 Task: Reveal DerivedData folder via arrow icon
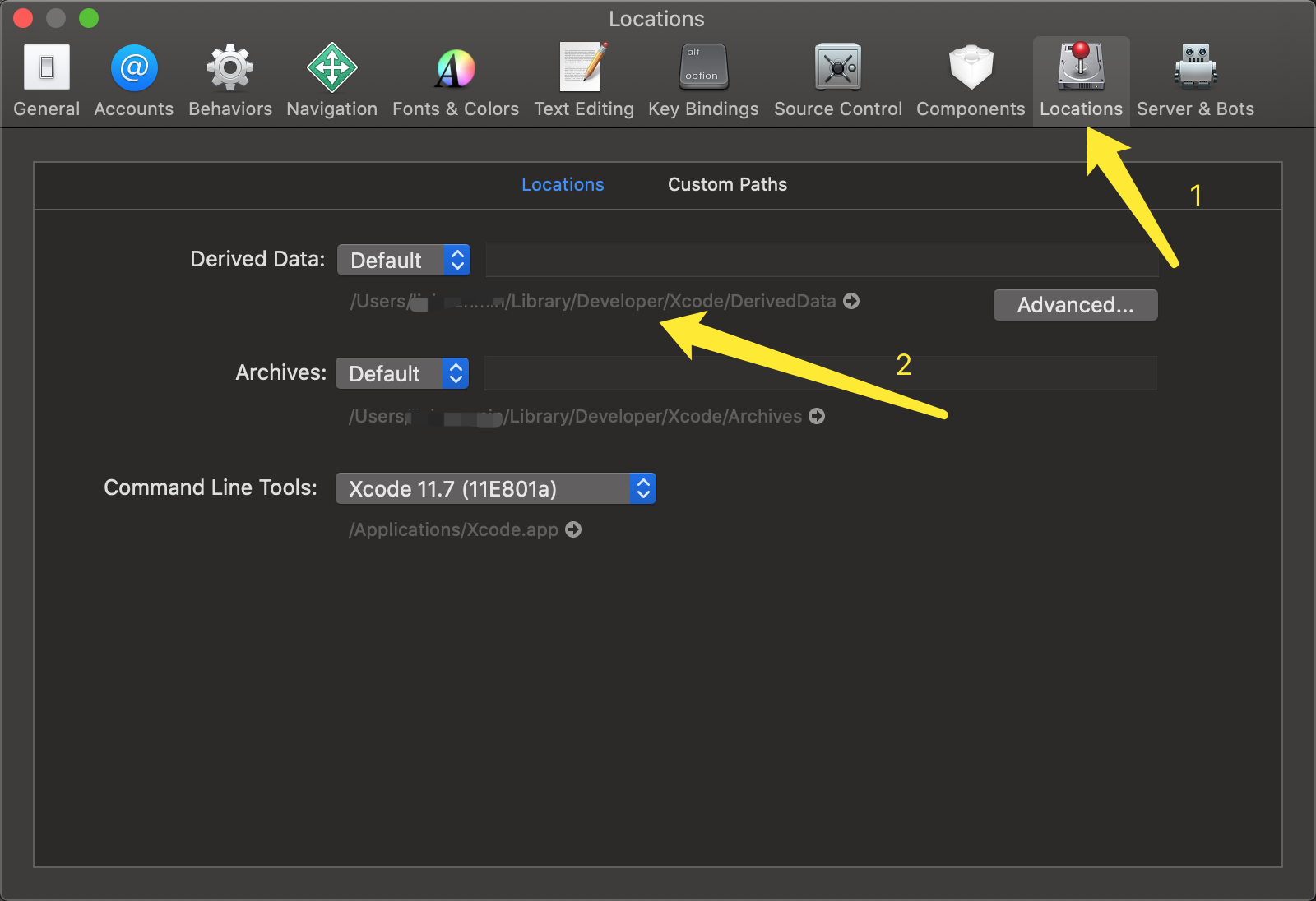[x=851, y=301]
